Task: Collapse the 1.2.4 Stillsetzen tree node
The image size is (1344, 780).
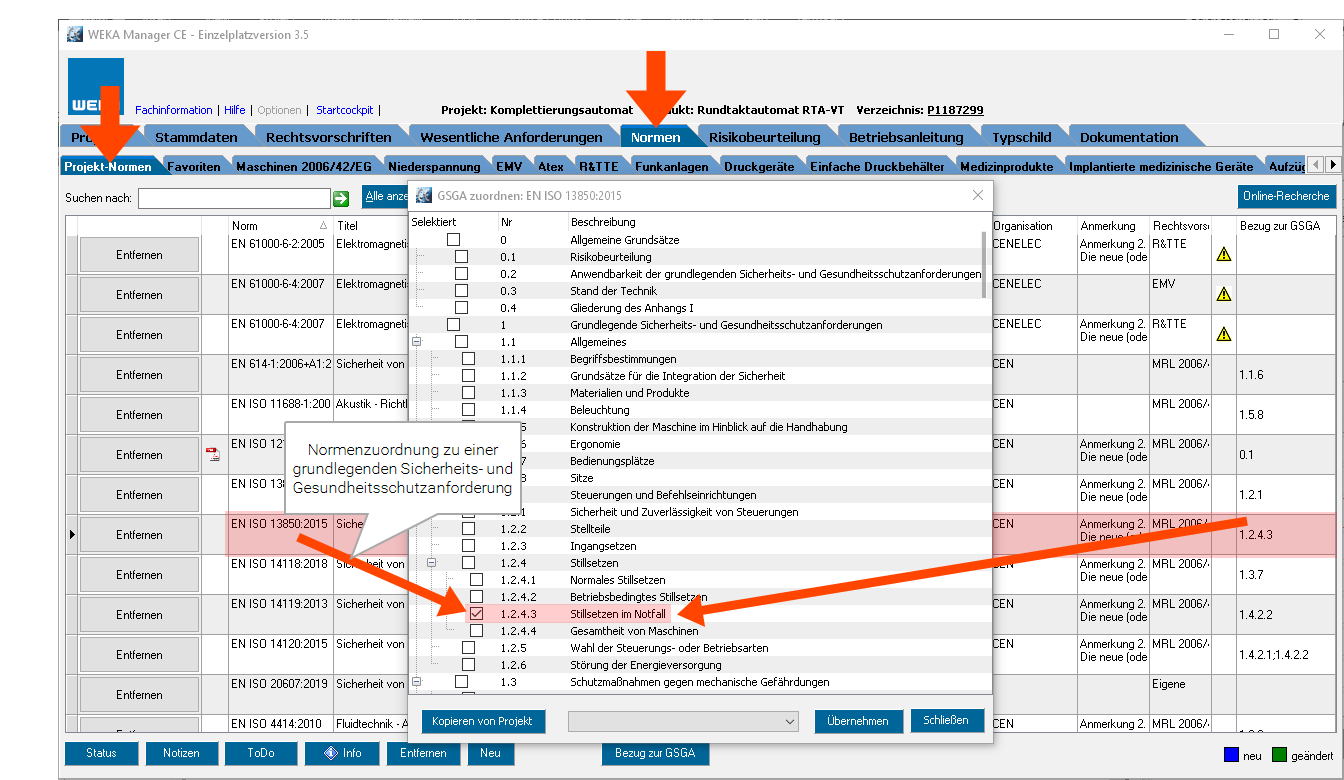Action: click(x=431, y=563)
